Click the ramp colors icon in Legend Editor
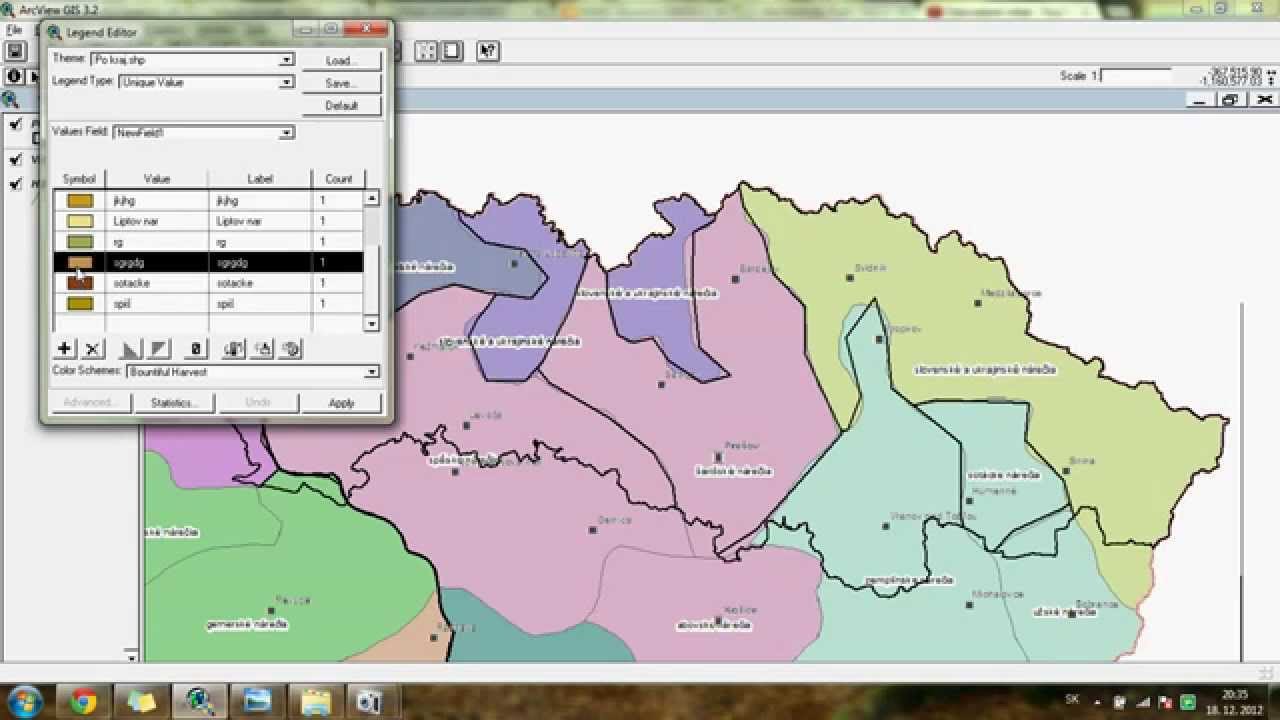1280x720 pixels. [262, 348]
